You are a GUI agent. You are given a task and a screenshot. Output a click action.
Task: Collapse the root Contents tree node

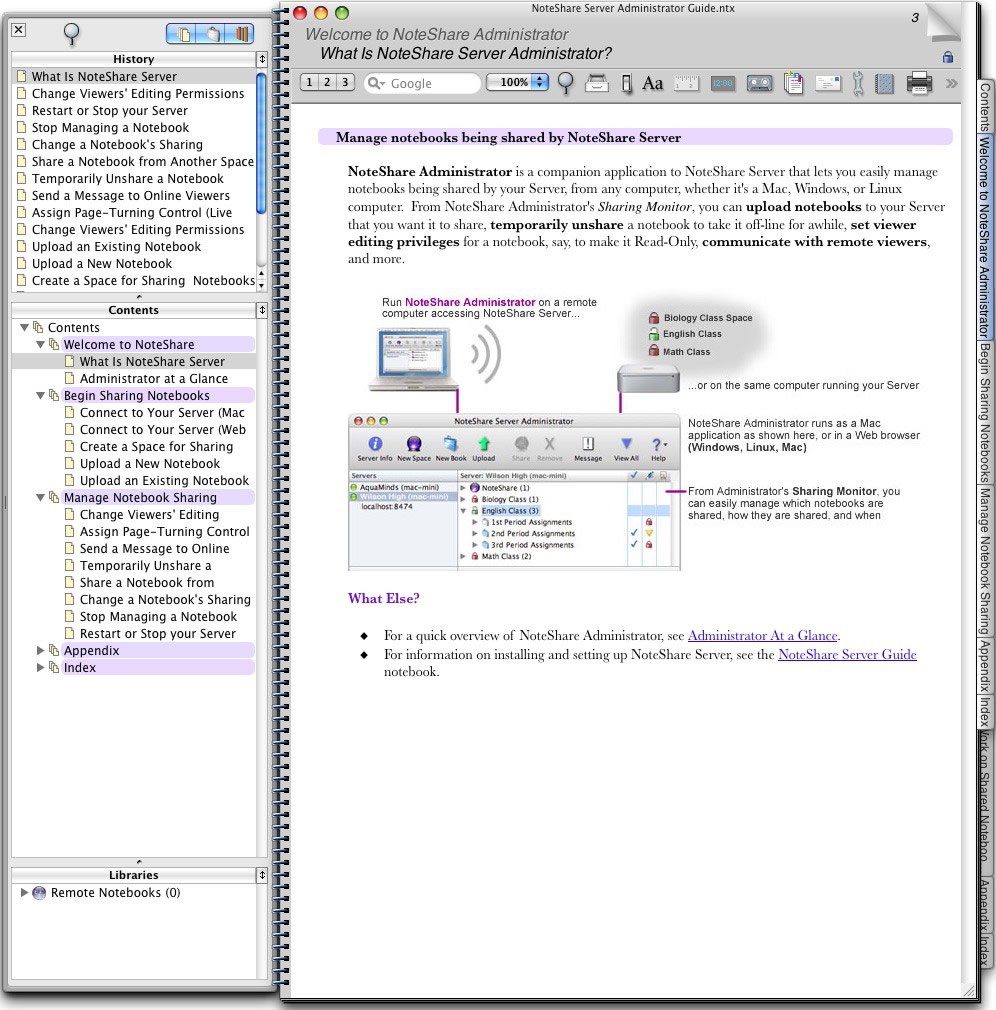point(24,327)
